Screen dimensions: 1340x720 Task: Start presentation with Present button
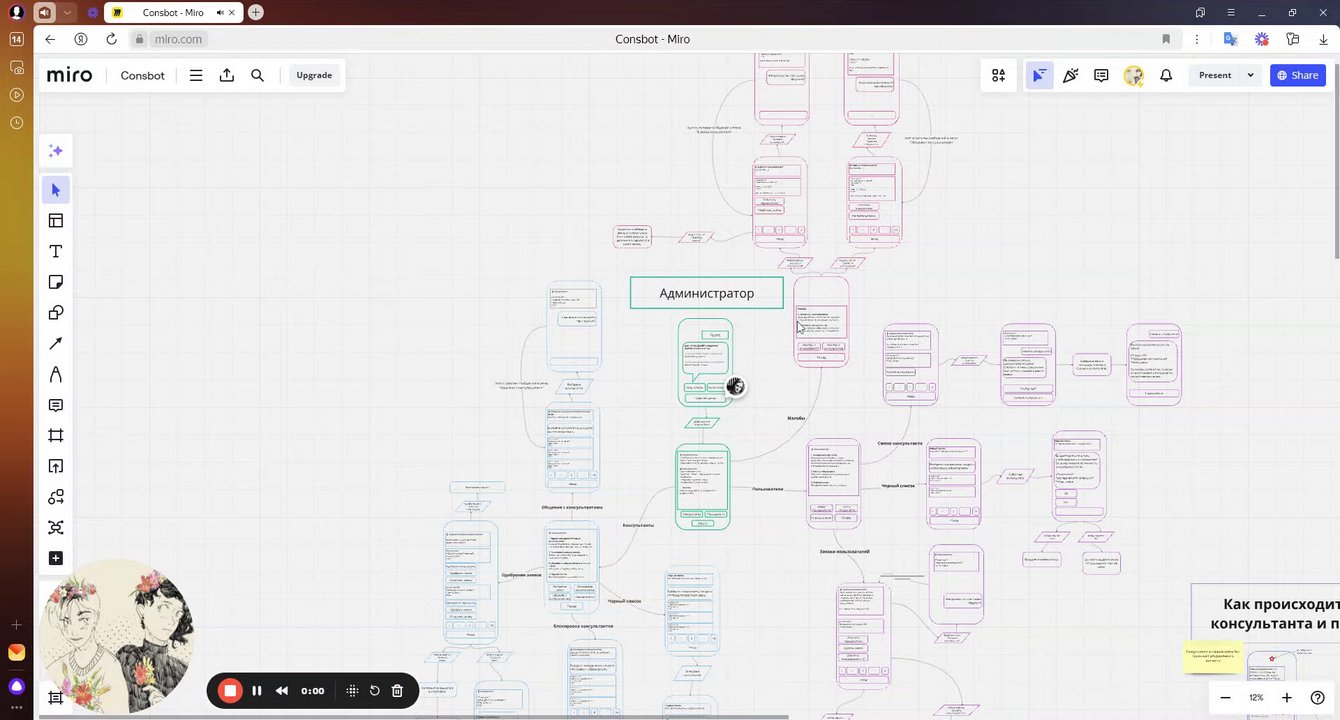coord(1215,75)
